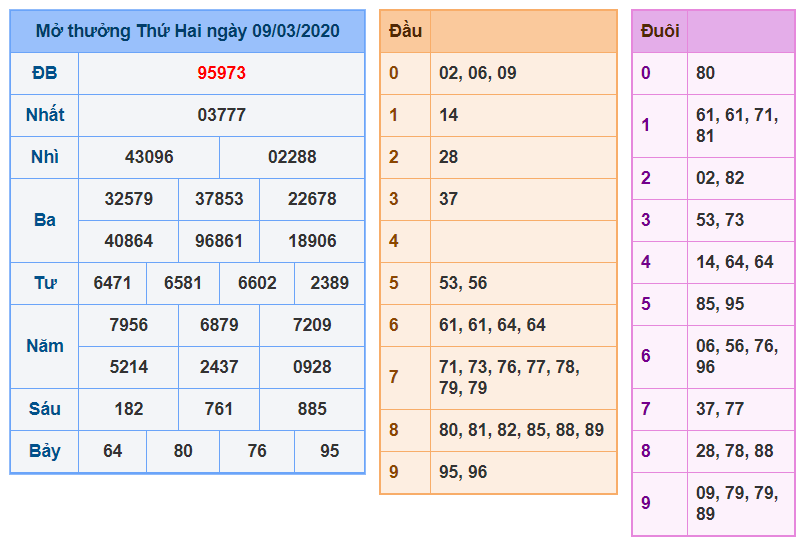
Task: Select third prize number 18906
Action: [x=312, y=241]
